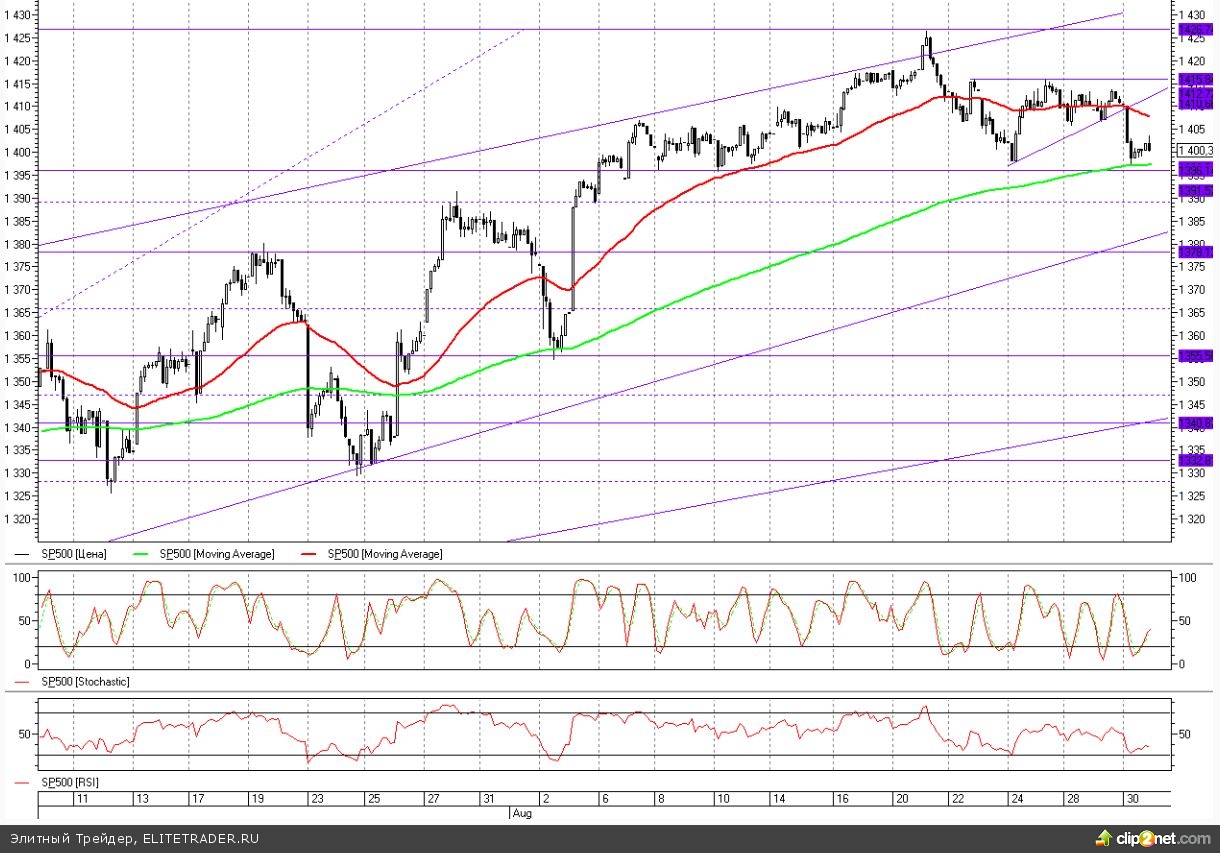Select the purple 1332.8 level price tag
This screenshot has height=853, width=1220.
pos(1196,460)
